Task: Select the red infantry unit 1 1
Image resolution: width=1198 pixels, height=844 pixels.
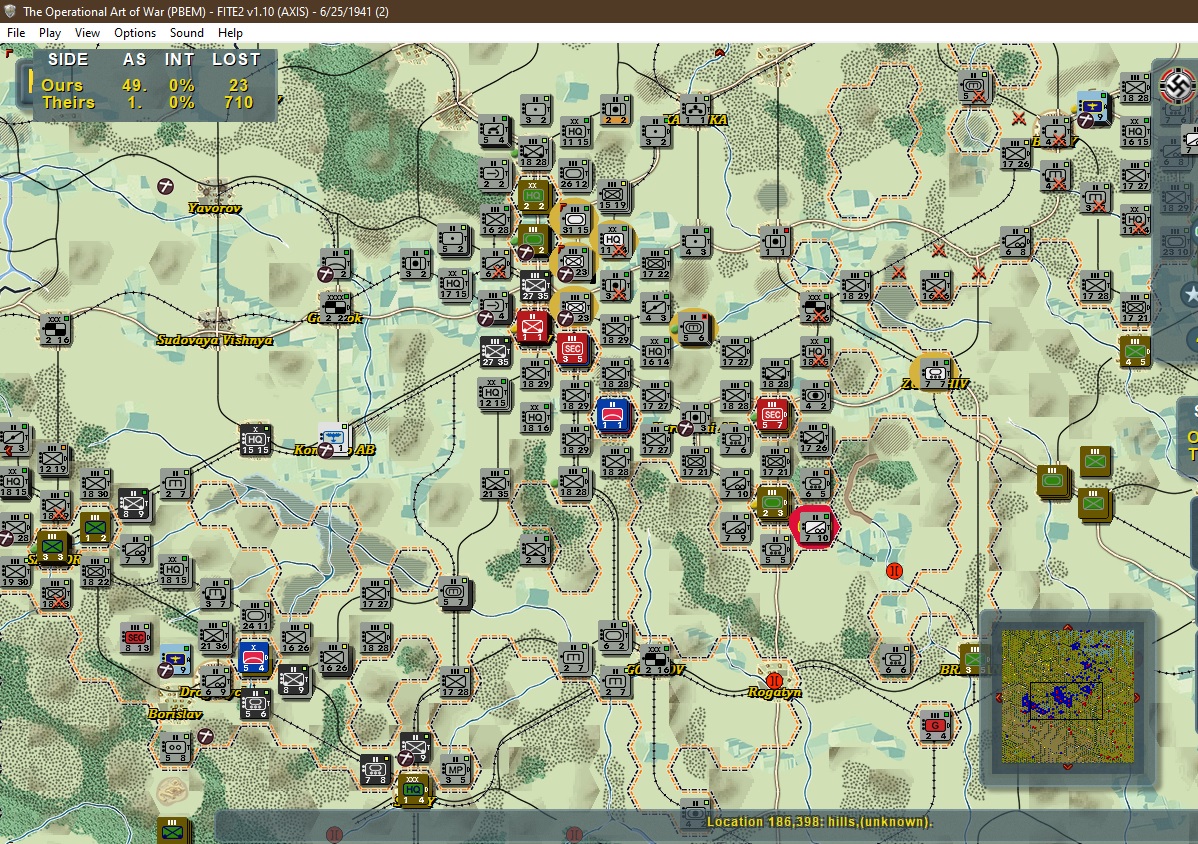Action: pos(533,327)
